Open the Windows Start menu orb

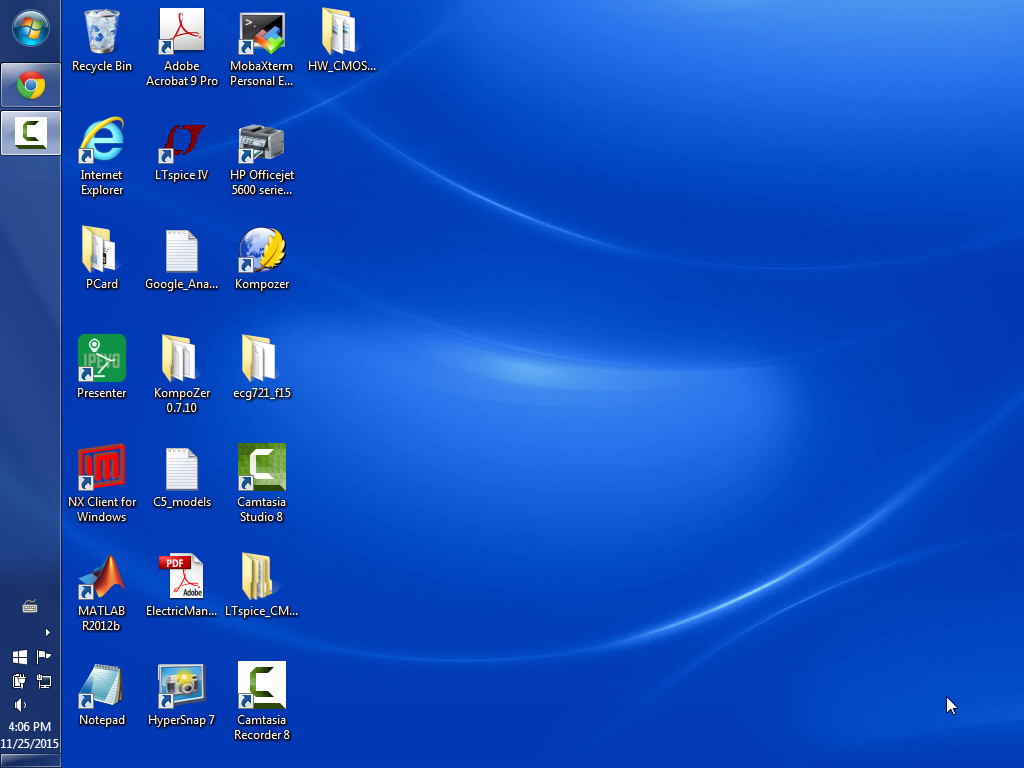click(30, 29)
